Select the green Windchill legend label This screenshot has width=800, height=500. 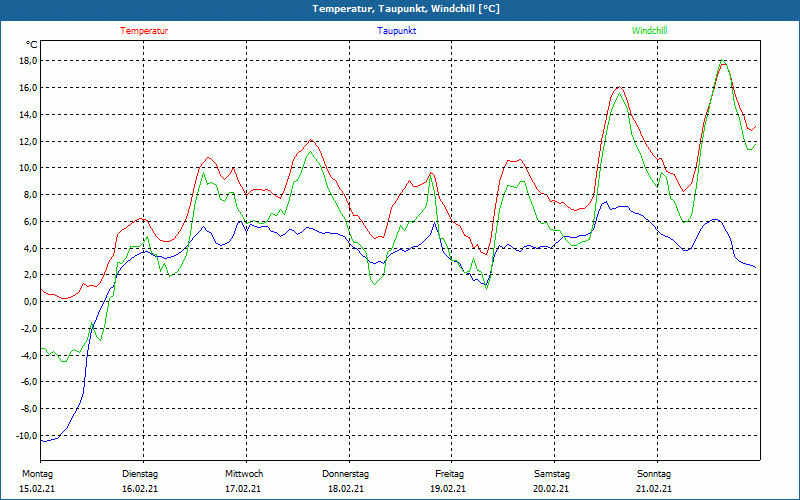[649, 31]
